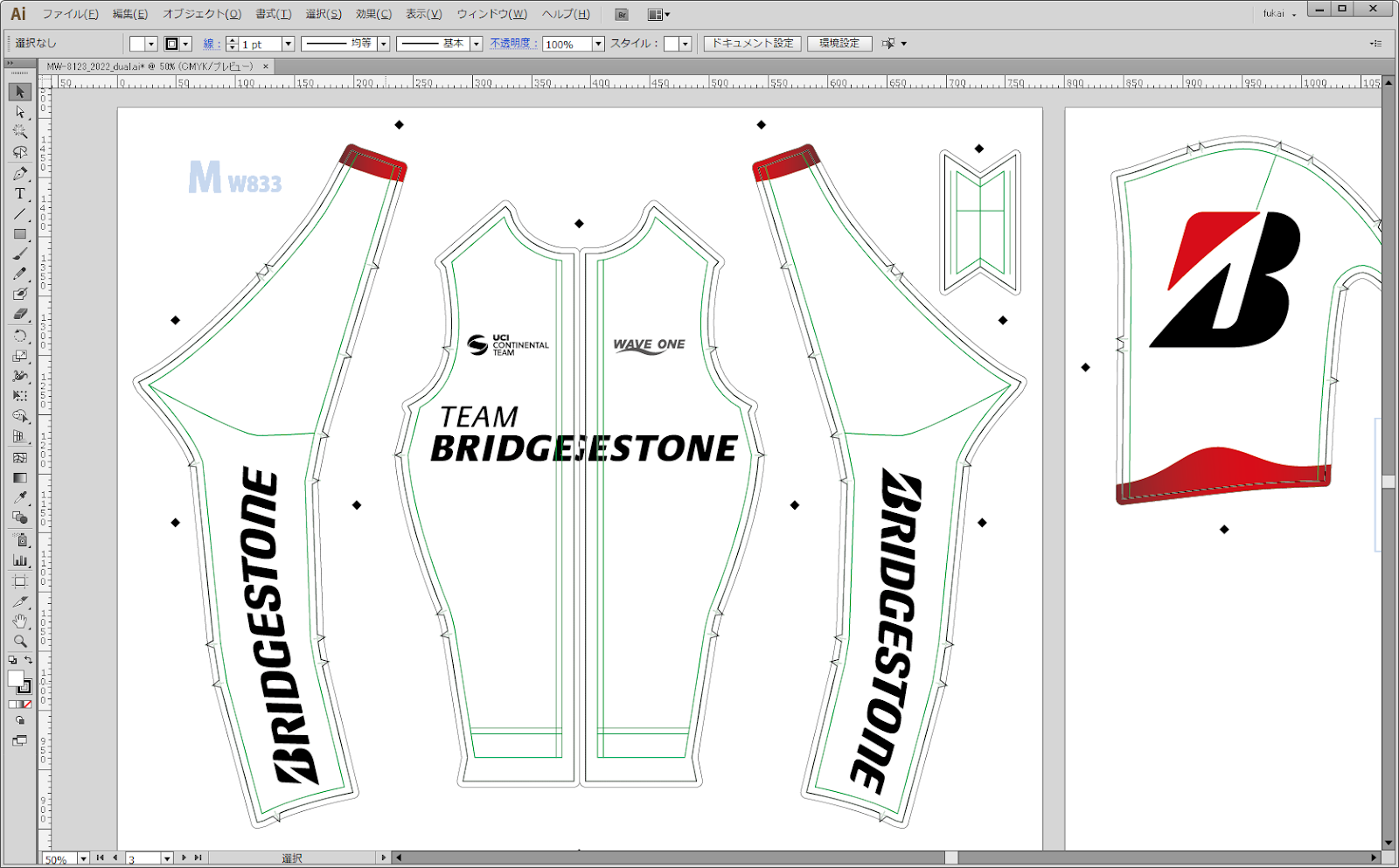Open the 効果(C) menu

click(374, 14)
